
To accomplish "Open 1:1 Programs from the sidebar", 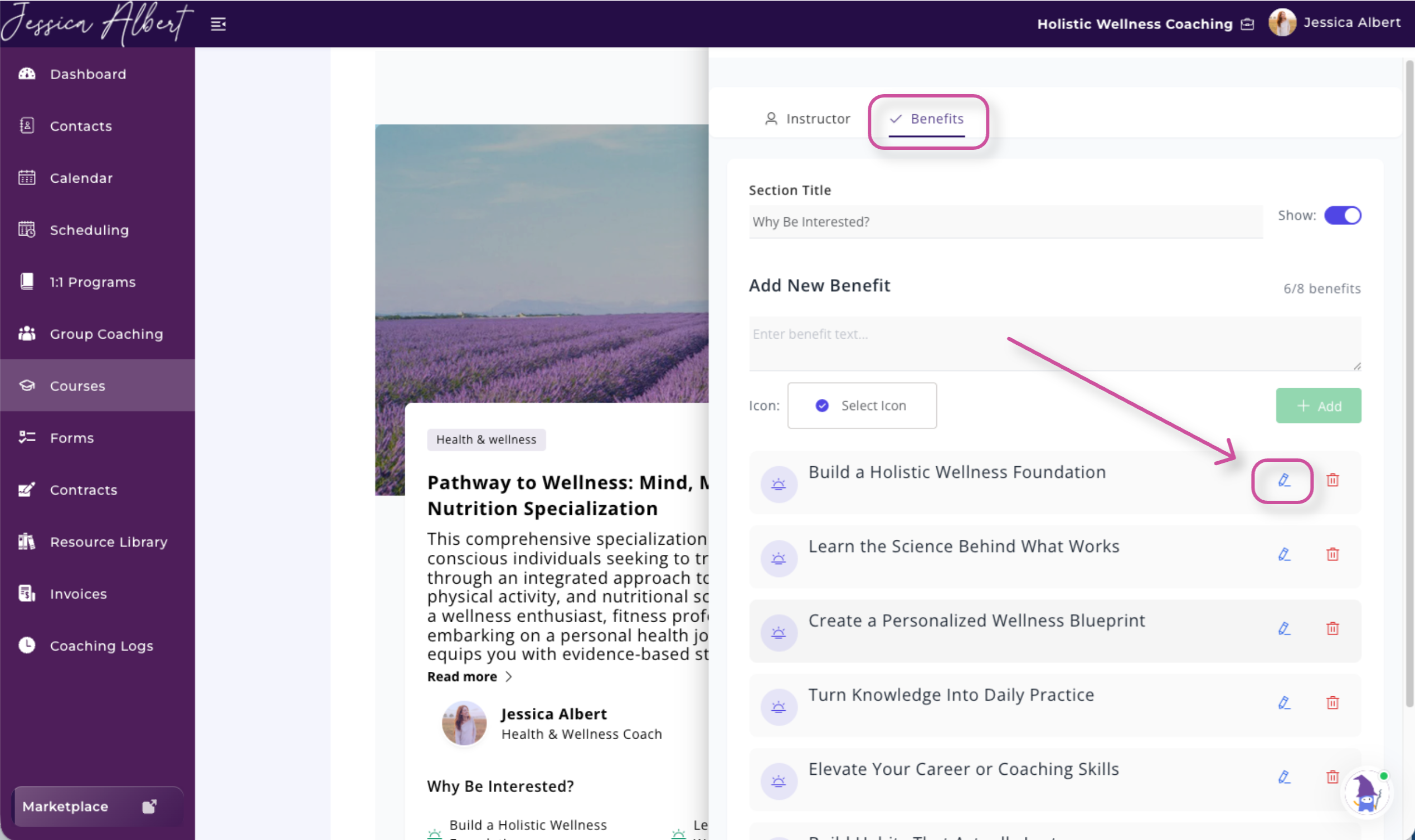I will pyautogui.click(x=98, y=282).
